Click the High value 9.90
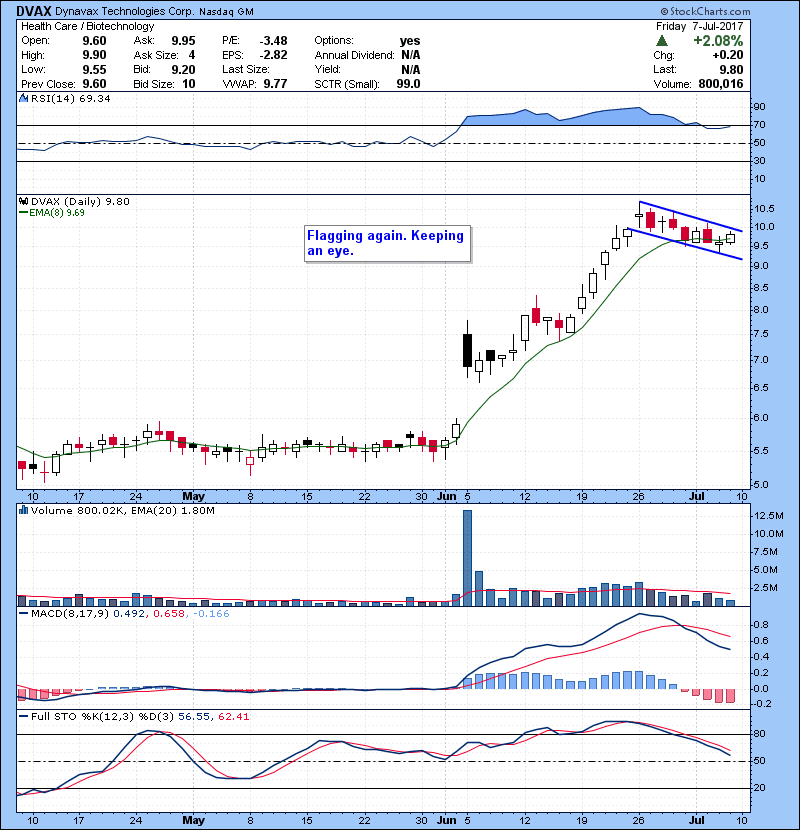Screen dimensions: 800x830 point(94,55)
